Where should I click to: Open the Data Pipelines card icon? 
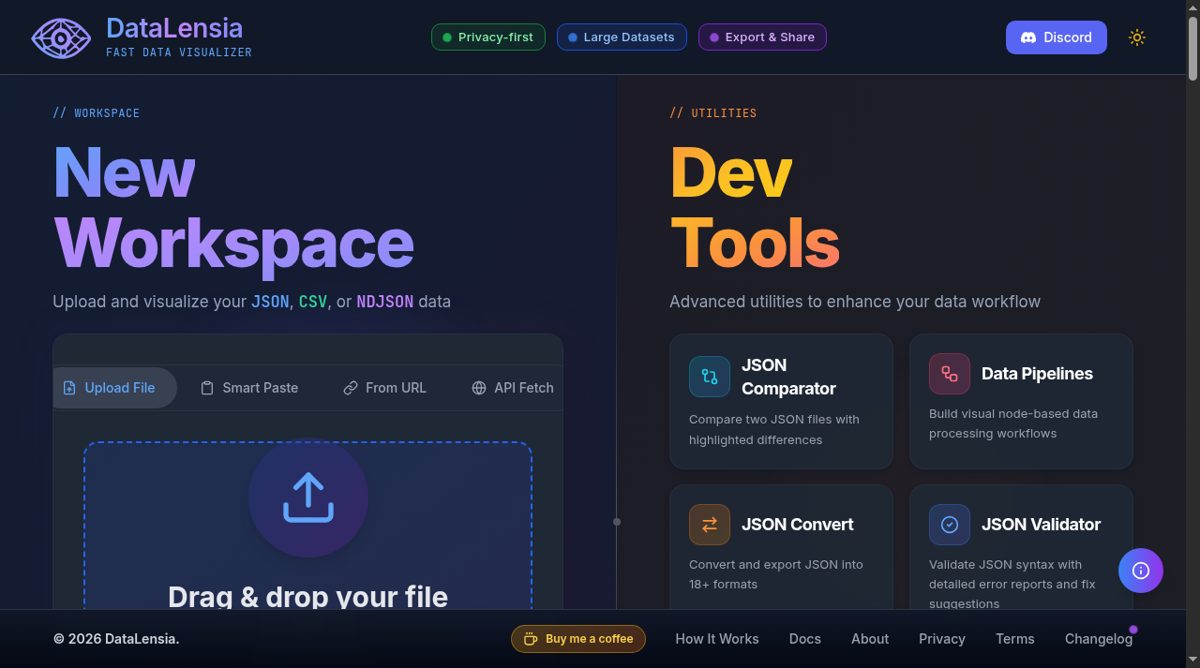pos(949,374)
